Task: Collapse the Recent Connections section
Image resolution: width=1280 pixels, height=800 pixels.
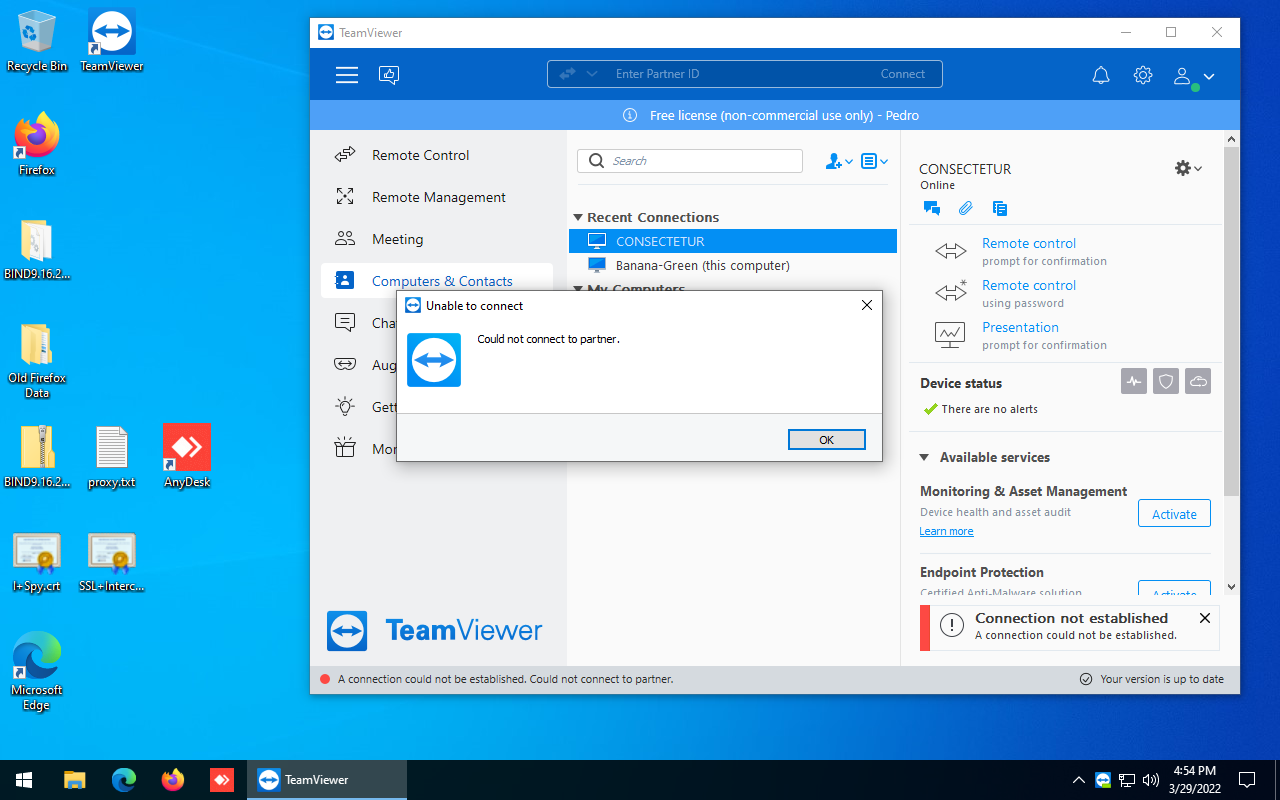Action: [578, 217]
